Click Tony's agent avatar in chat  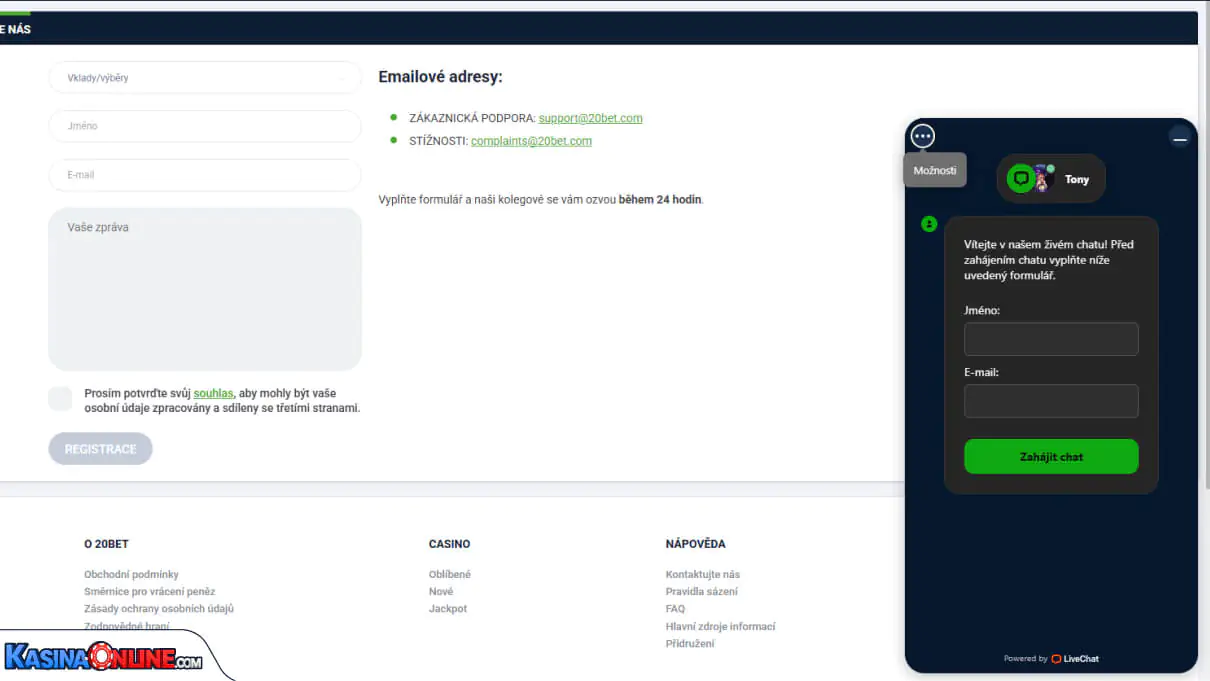pos(1042,179)
